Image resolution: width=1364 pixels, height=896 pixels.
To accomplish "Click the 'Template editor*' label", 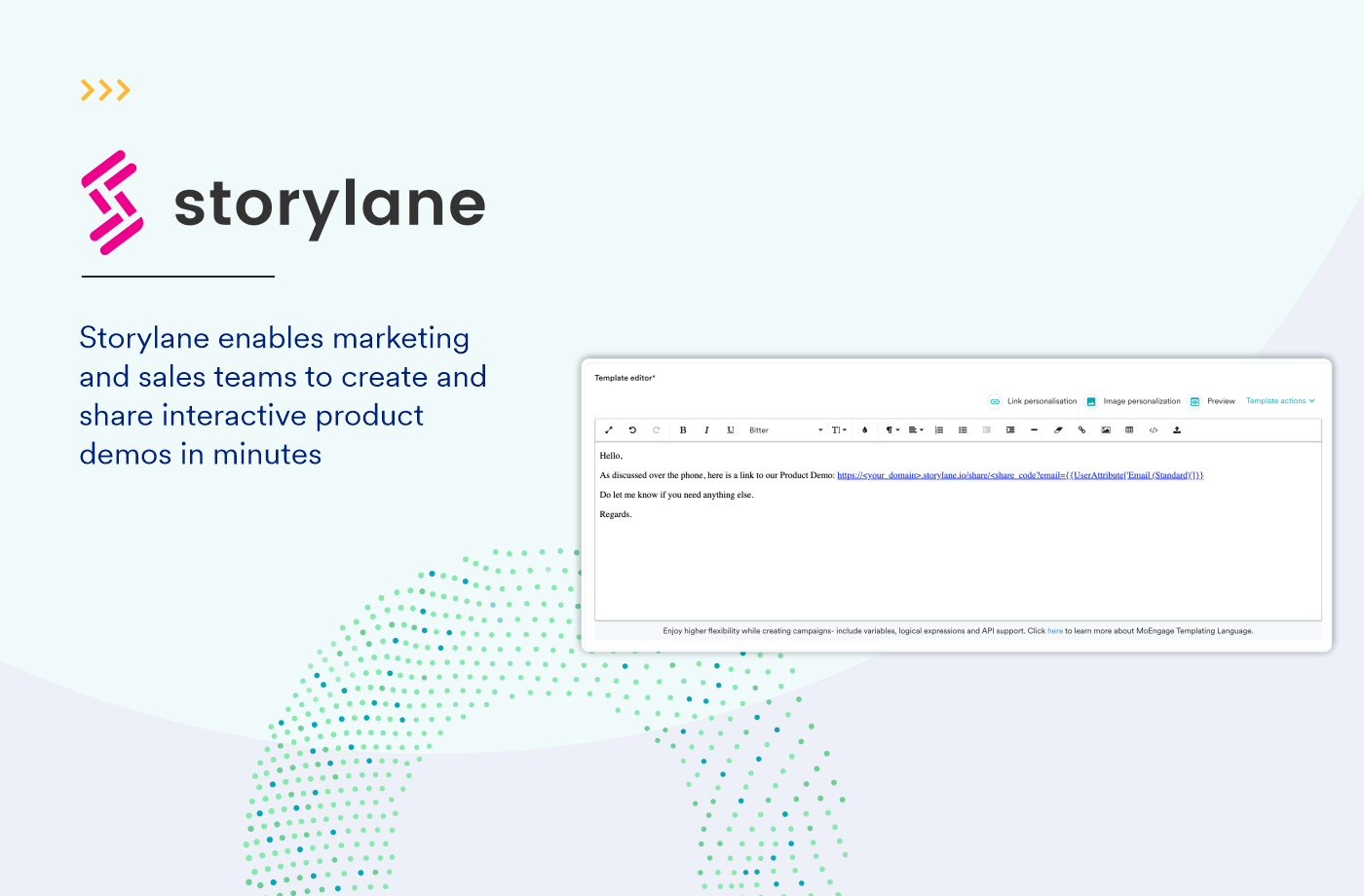I will [625, 378].
